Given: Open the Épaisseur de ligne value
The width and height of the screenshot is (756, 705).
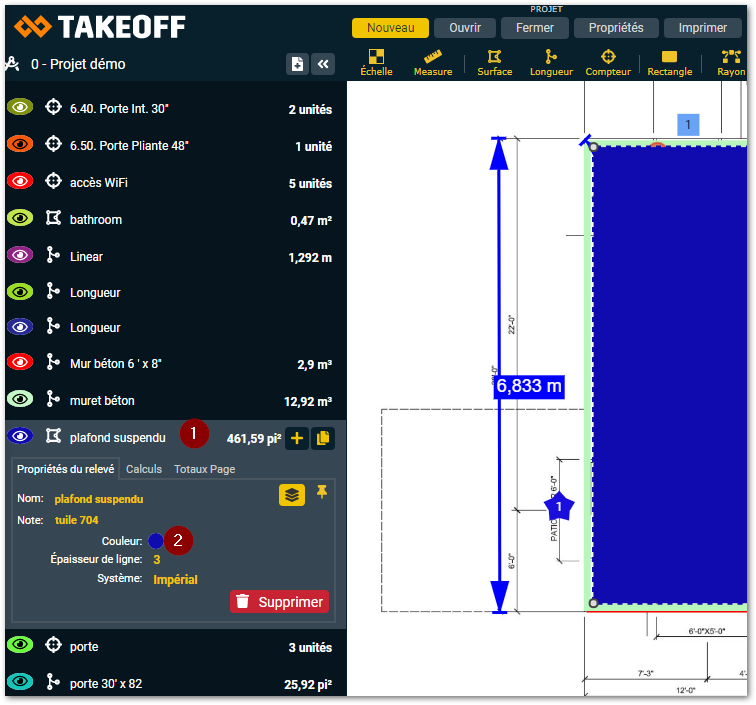Looking at the screenshot, I should tap(157, 559).
